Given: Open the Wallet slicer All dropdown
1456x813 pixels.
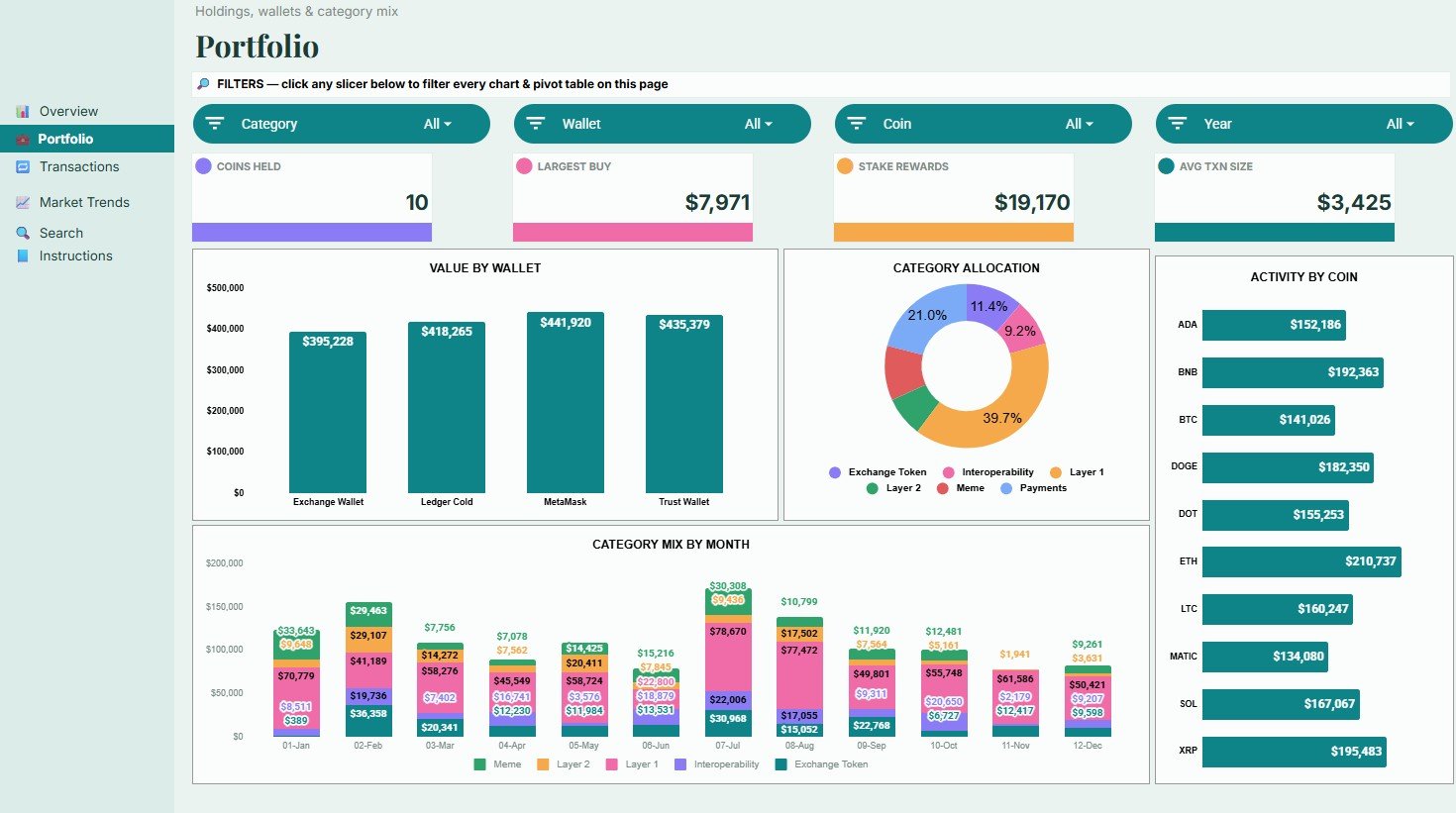Looking at the screenshot, I should (759, 124).
